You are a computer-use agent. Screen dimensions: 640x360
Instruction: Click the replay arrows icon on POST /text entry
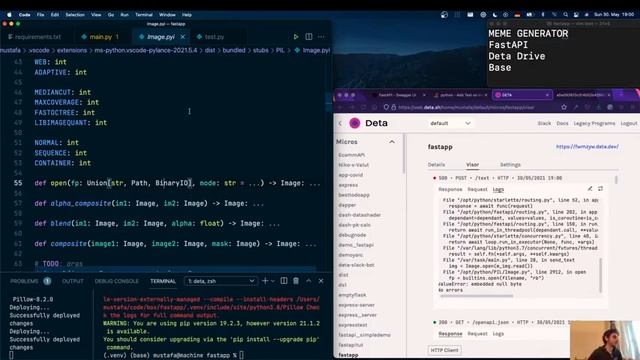click(600, 189)
